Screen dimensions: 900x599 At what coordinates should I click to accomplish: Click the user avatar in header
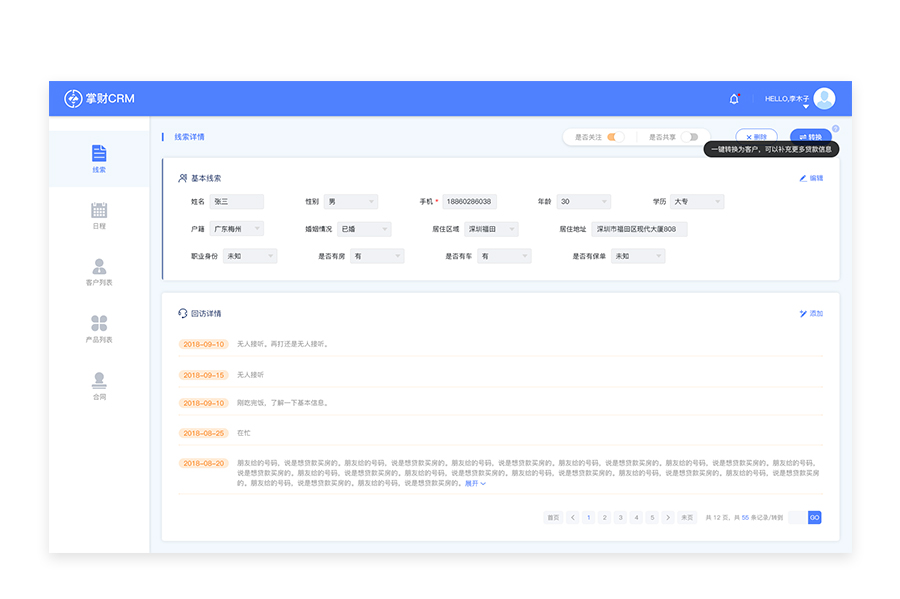(824, 98)
